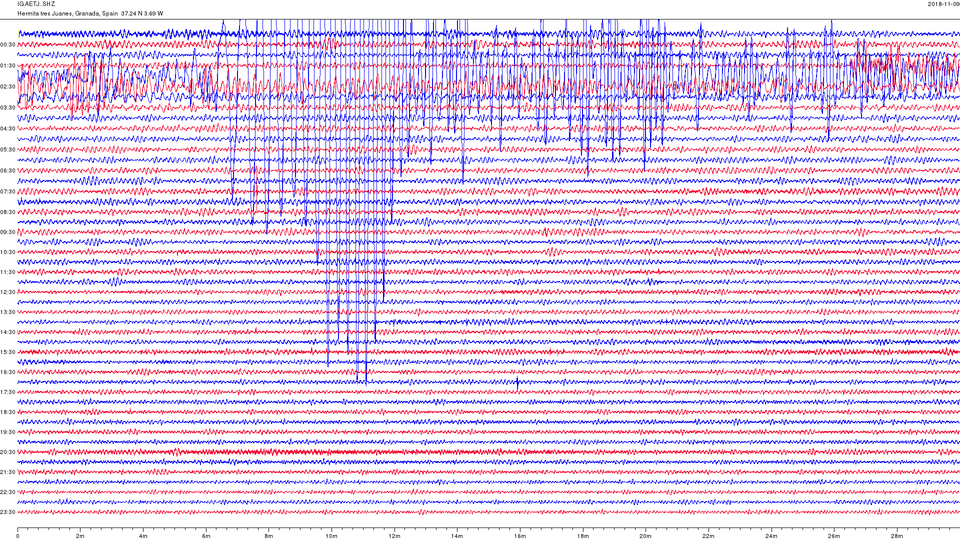The height and width of the screenshot is (540, 960).
Task: Select the 13:30 time label
Action: coord(8,312)
